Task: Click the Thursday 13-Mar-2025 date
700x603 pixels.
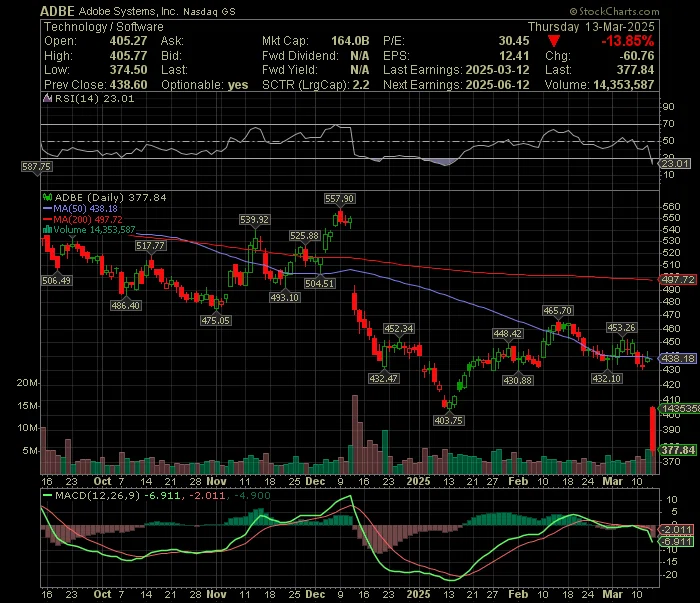Action: pos(591,27)
